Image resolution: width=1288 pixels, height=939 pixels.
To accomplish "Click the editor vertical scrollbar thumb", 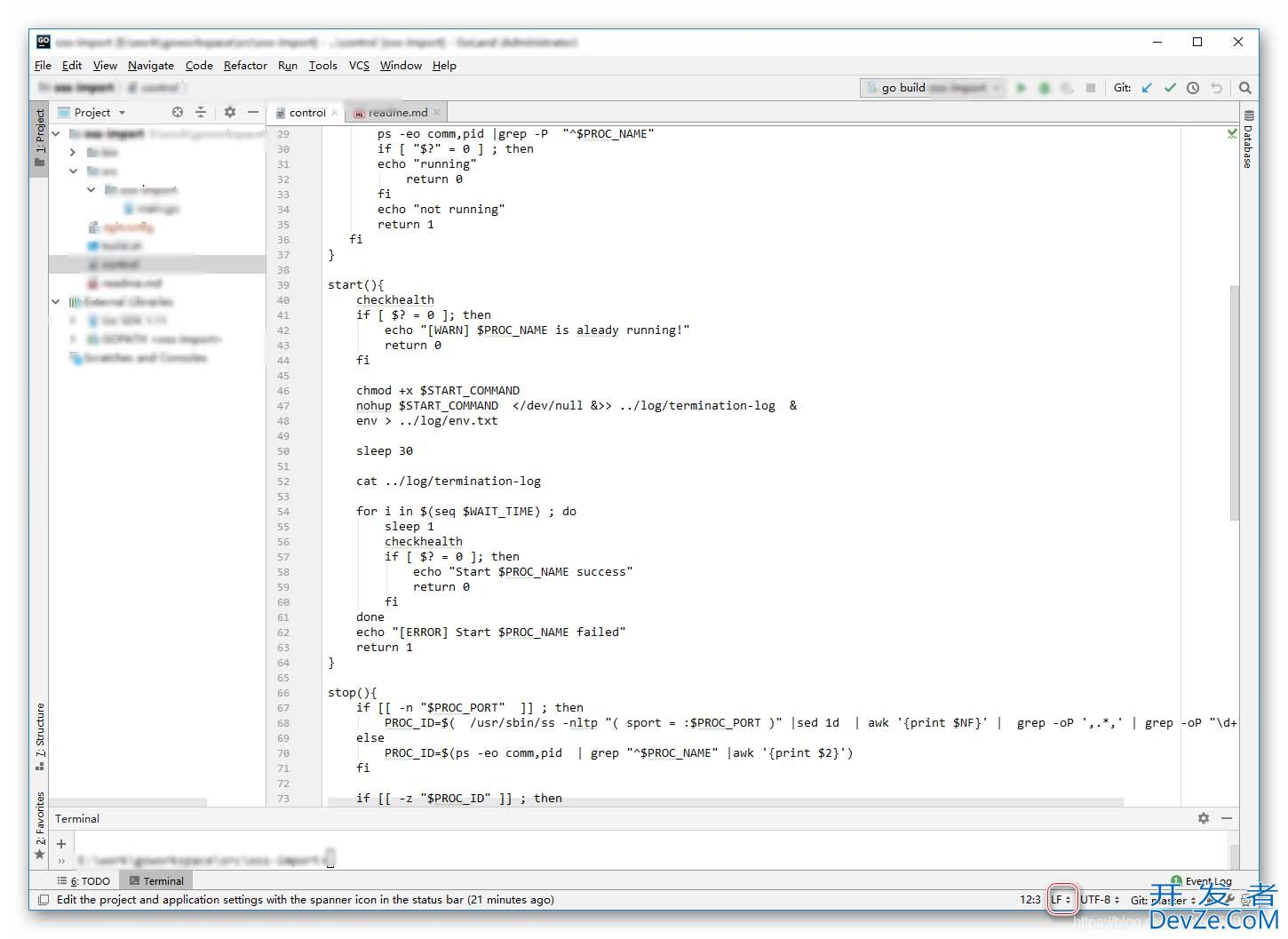I will (1234, 404).
